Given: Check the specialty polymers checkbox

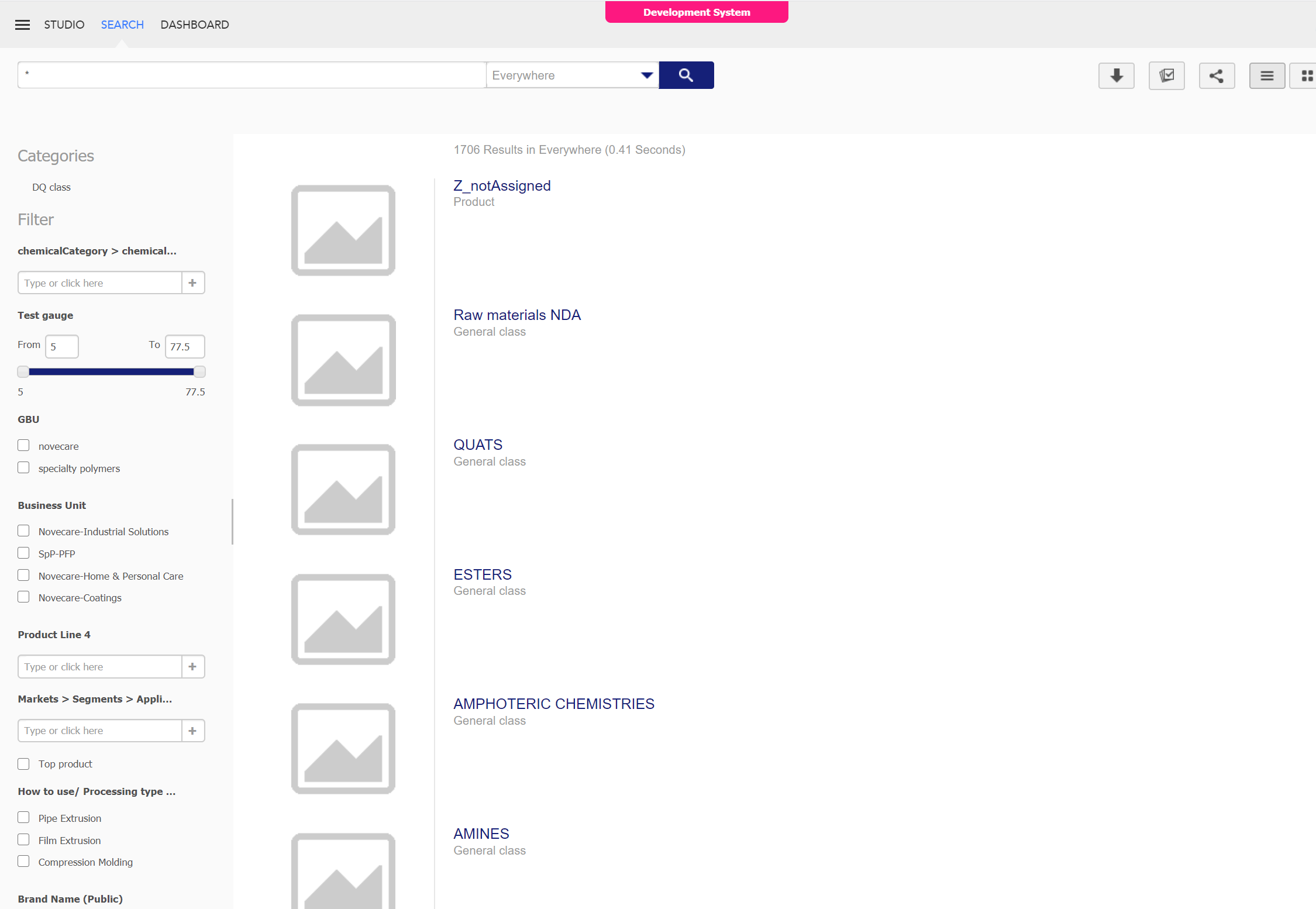Looking at the screenshot, I should [x=23, y=467].
